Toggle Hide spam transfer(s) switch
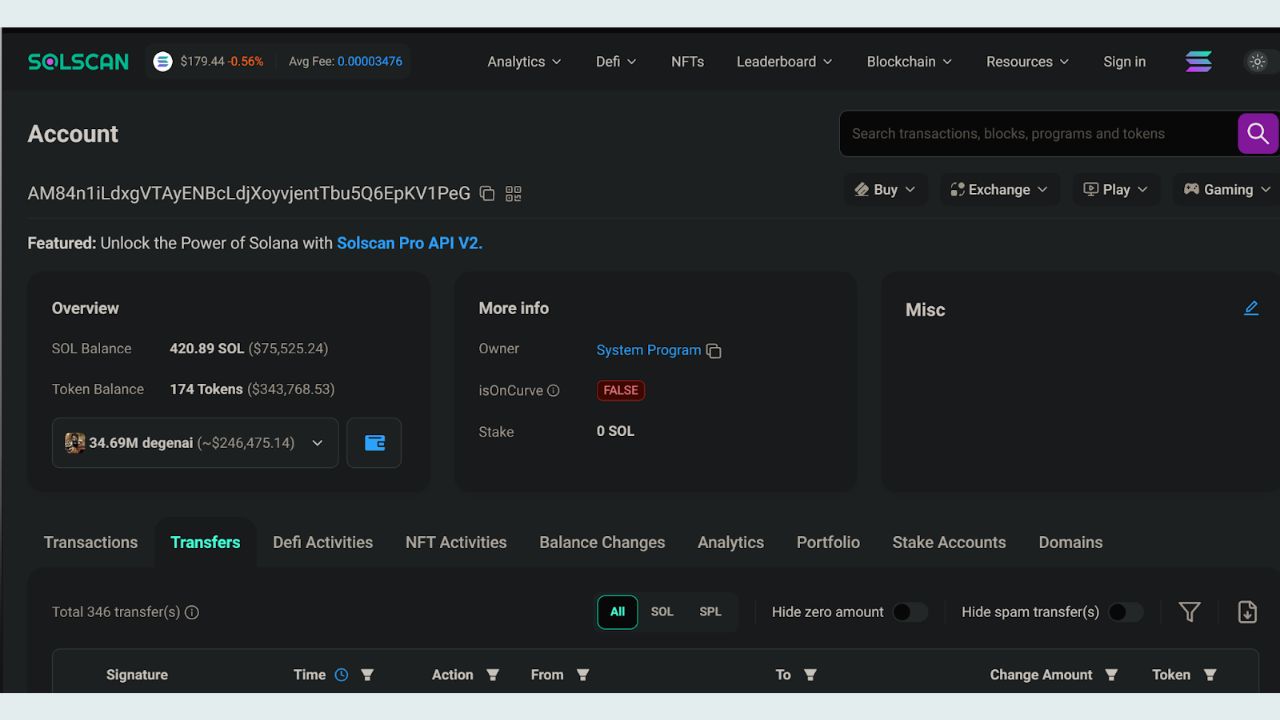 [x=1125, y=612]
